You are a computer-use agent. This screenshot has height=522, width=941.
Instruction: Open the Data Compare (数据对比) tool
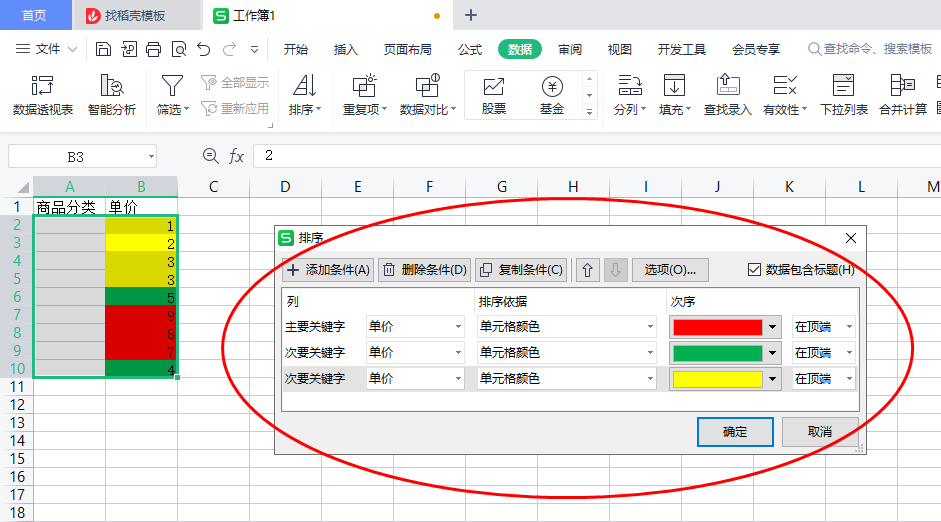coord(428,95)
